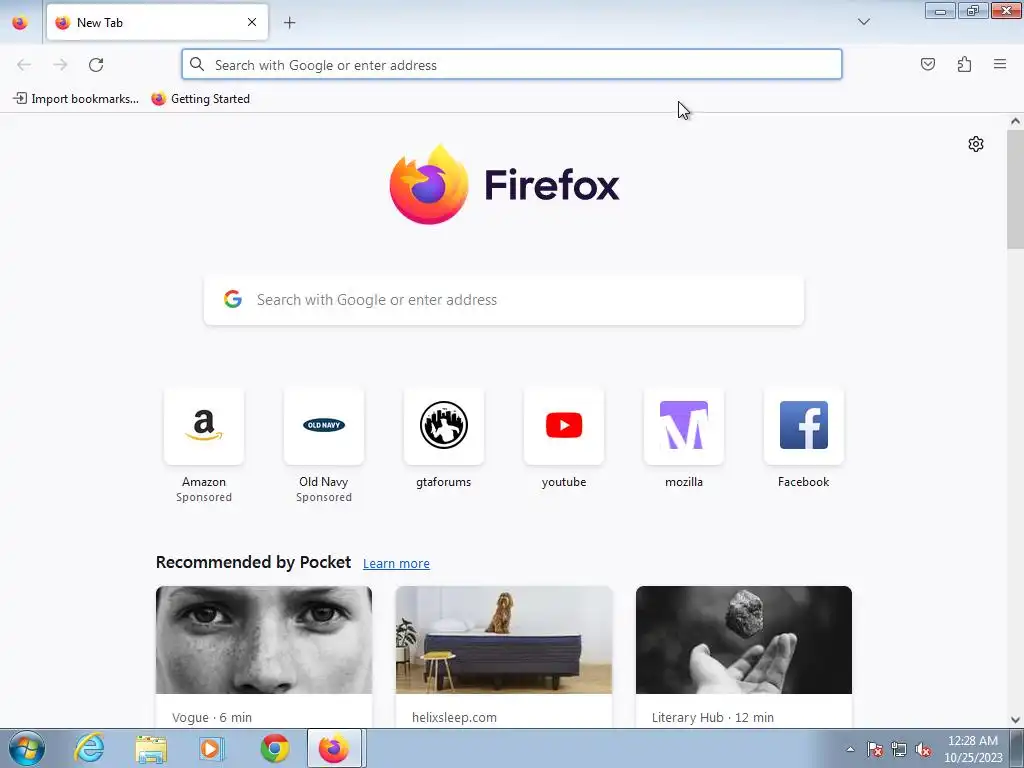Click the Recommended by Pocket heading
1024x768 pixels.
[x=253, y=562]
